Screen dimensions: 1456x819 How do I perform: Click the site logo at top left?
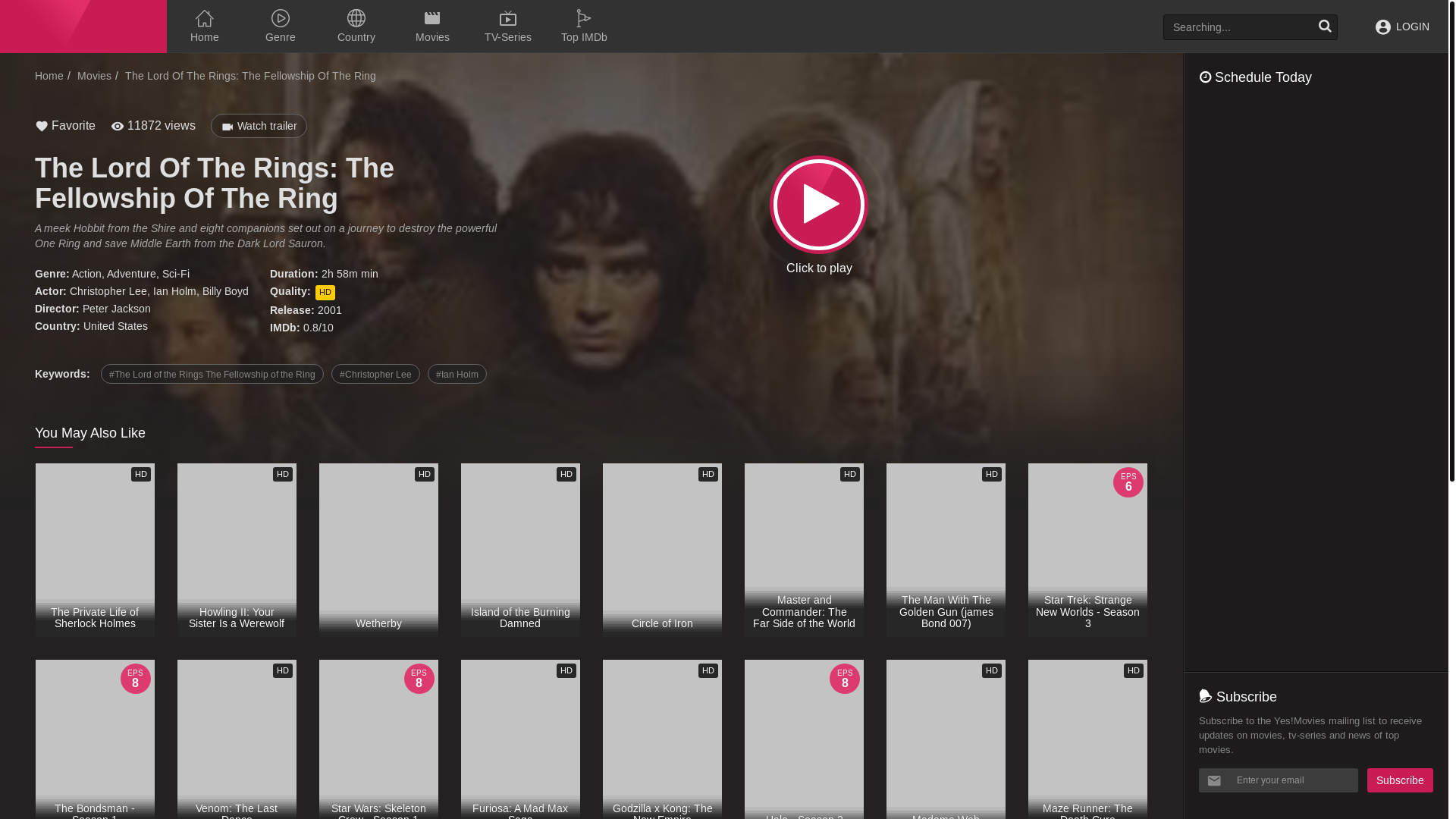click(83, 27)
